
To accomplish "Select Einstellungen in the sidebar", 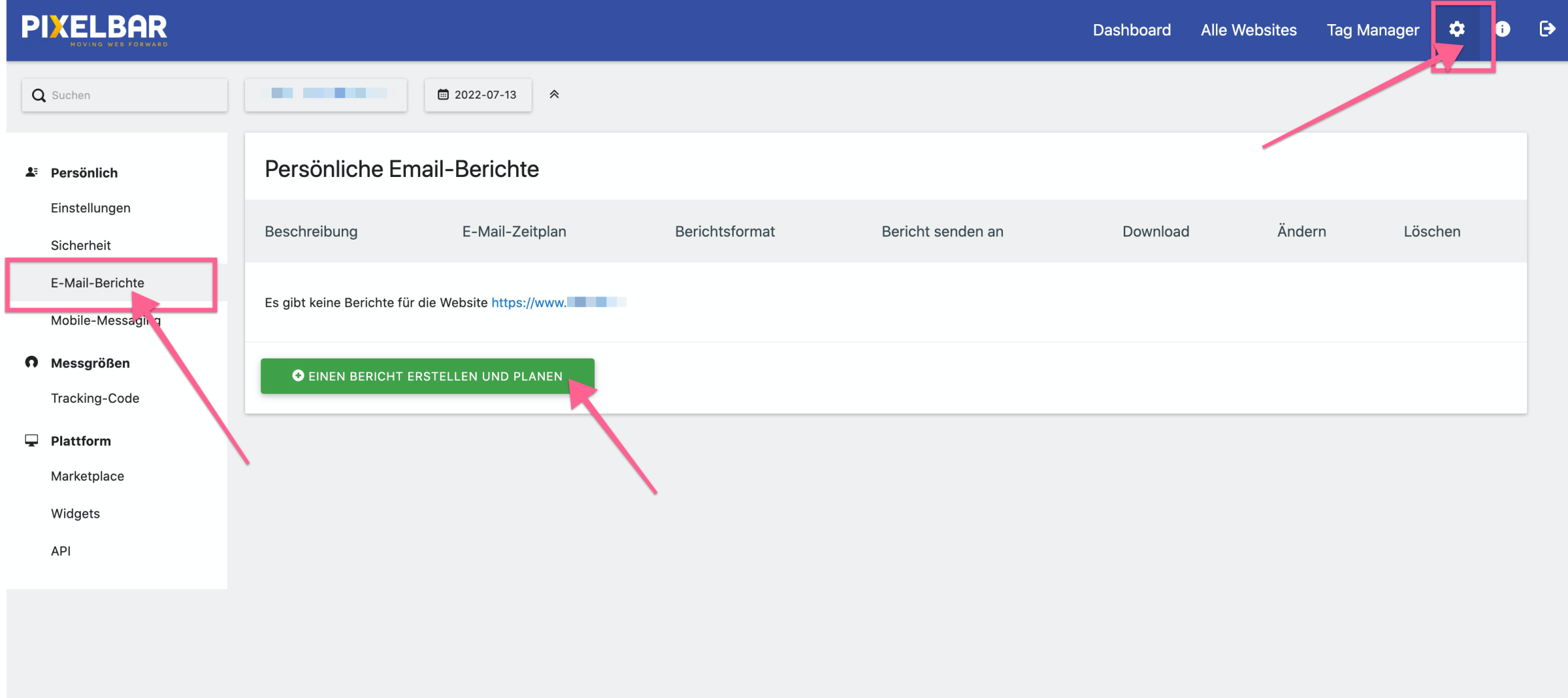I will point(91,208).
